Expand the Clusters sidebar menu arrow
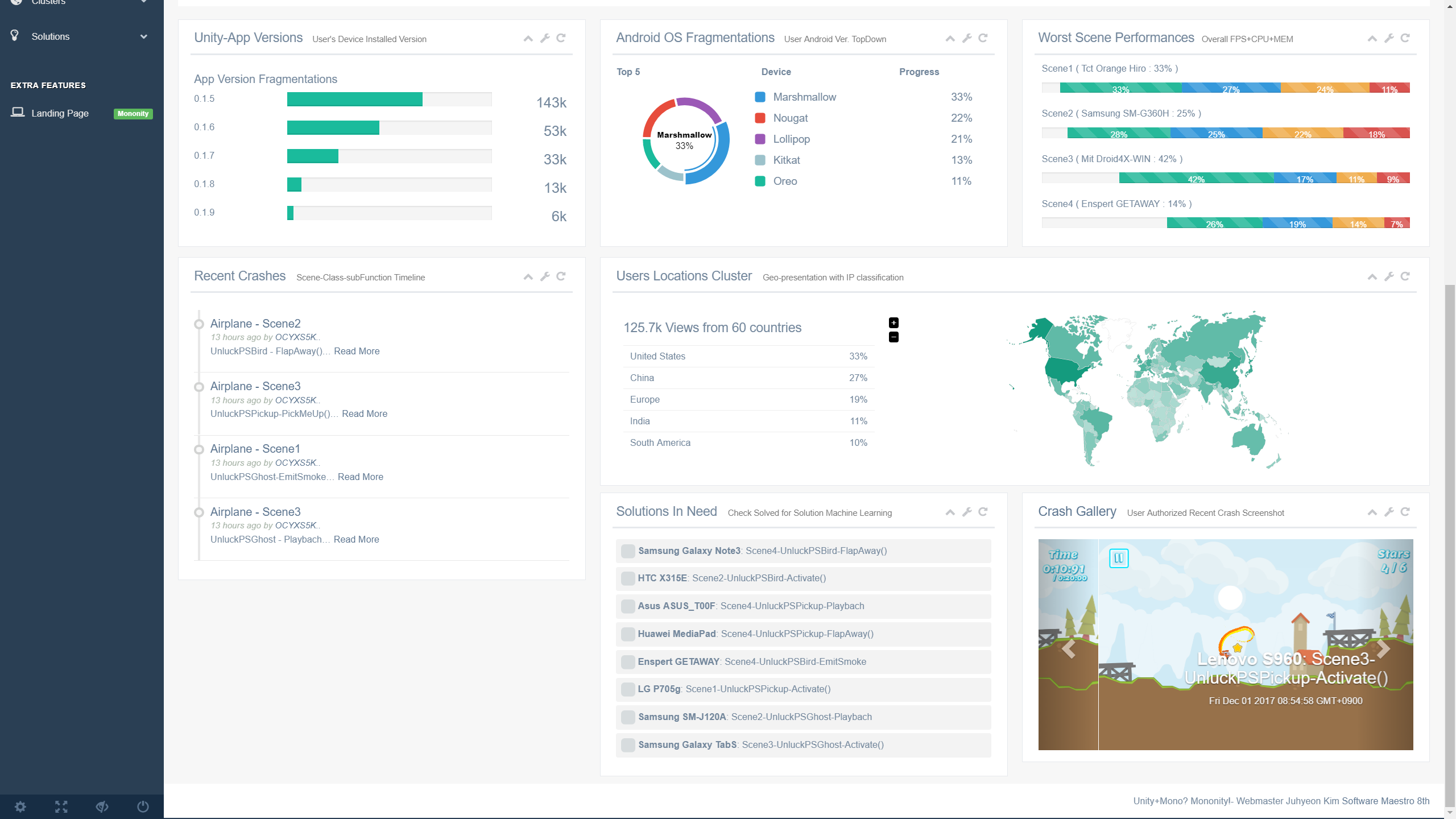 [x=144, y=2]
